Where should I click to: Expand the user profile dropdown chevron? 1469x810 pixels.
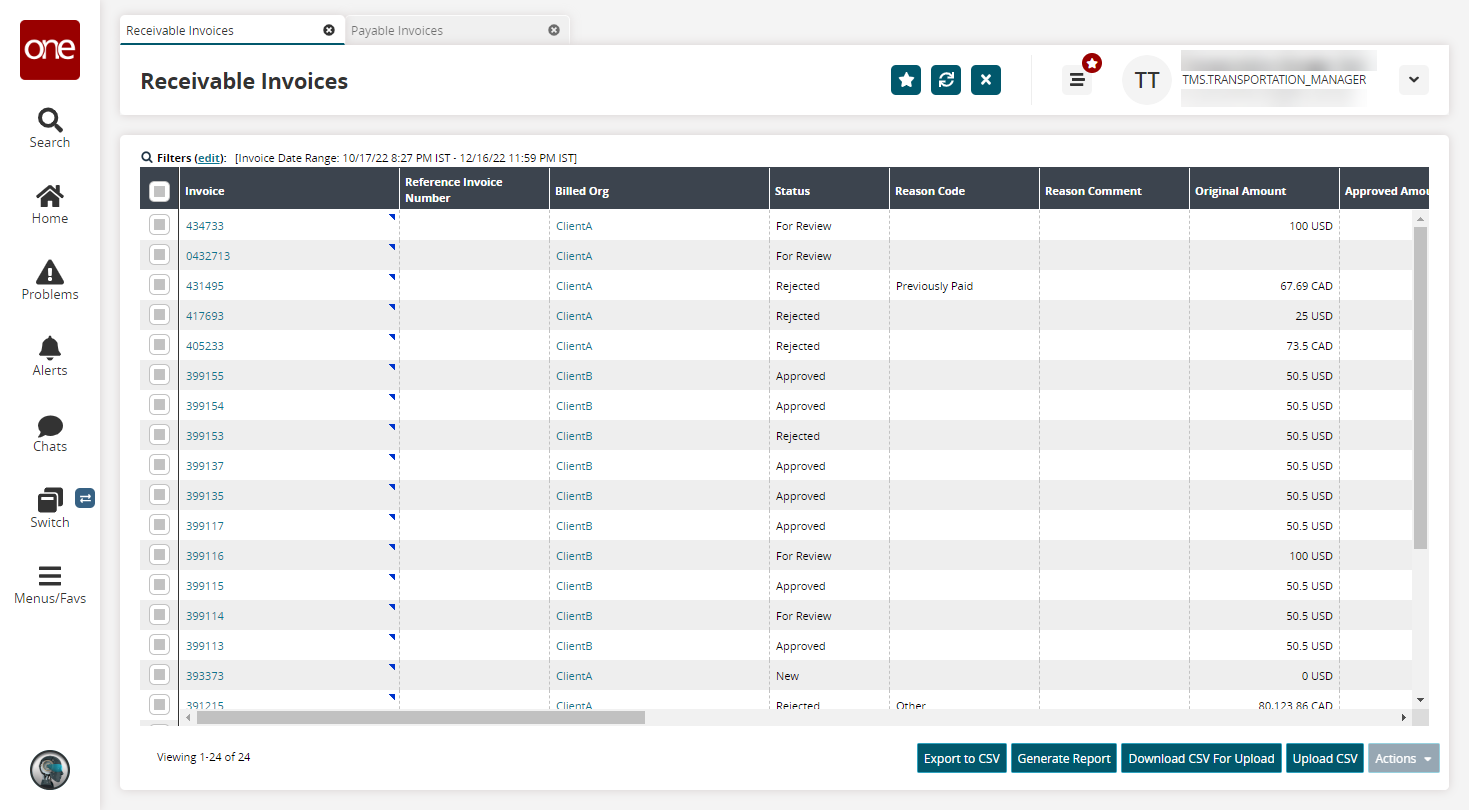pos(1413,80)
